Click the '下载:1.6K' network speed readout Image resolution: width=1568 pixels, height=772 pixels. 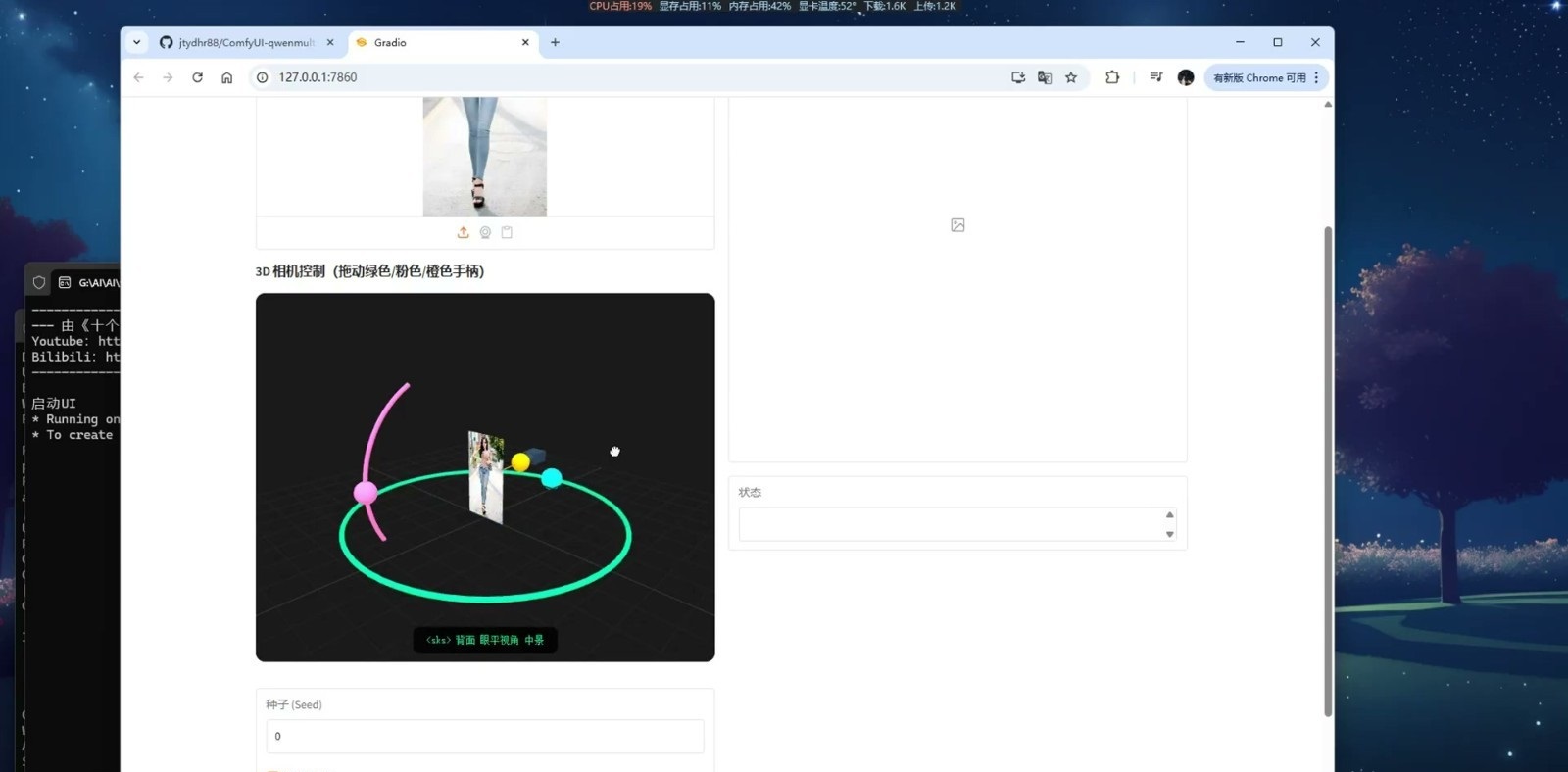coord(885,6)
